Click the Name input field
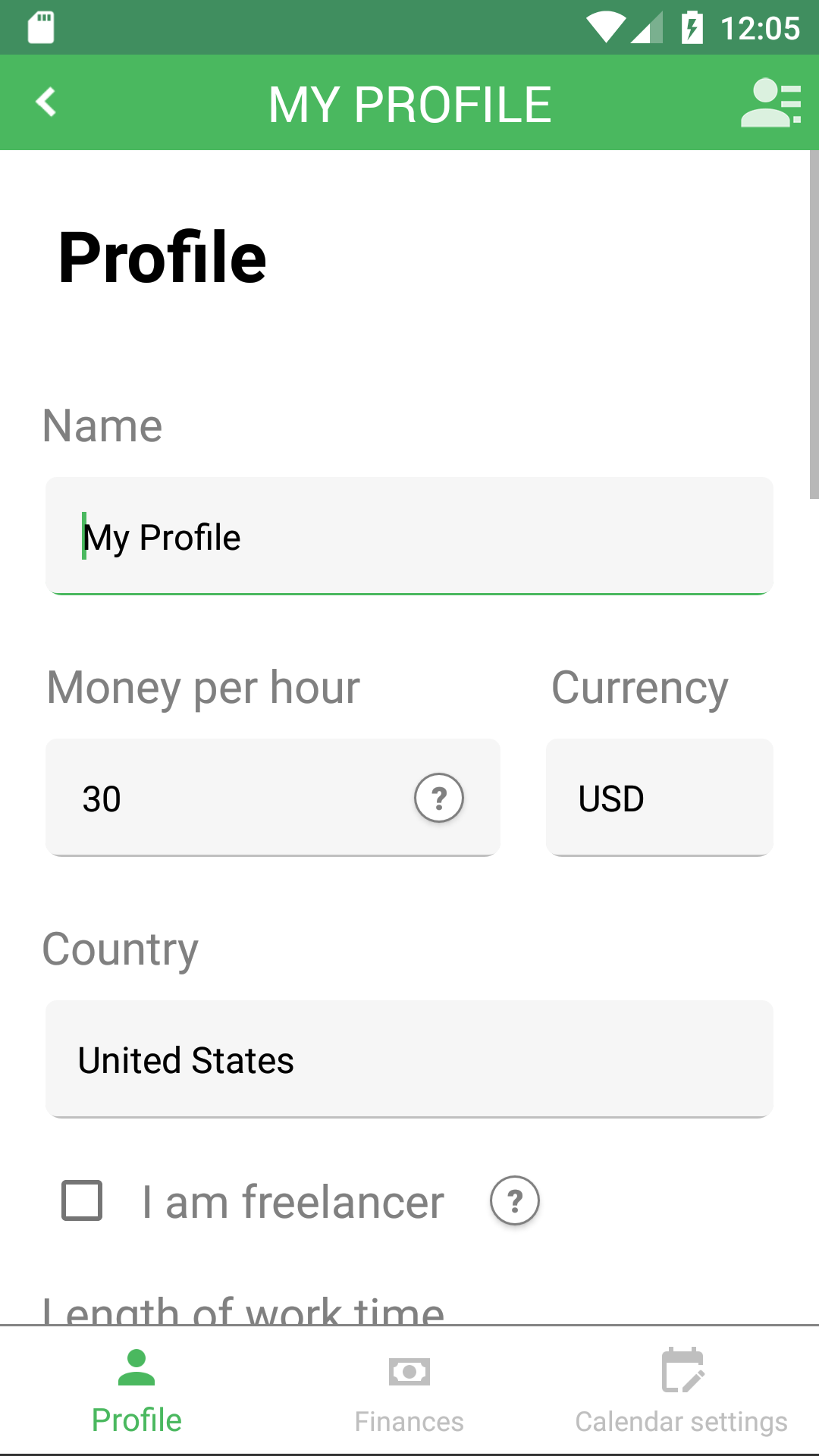The height and width of the screenshot is (1456, 819). [x=409, y=536]
